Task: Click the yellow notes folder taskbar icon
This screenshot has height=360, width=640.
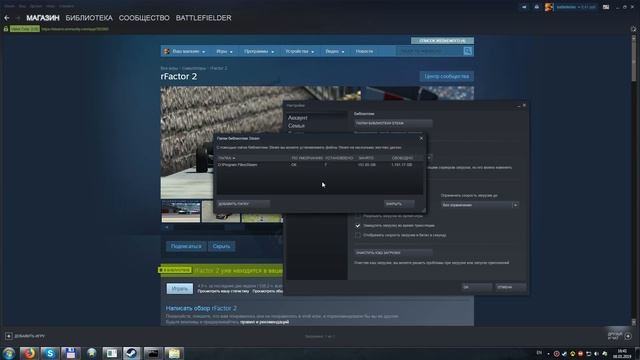Action: 173,353
